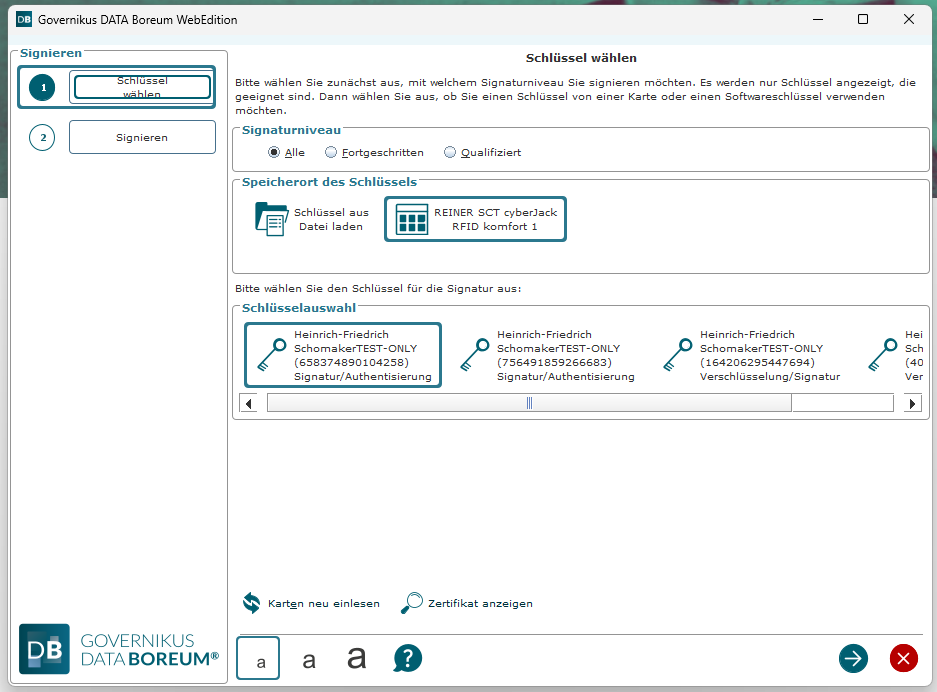
Task: Click the Governikus DATA Boreum logo
Action: point(119,649)
